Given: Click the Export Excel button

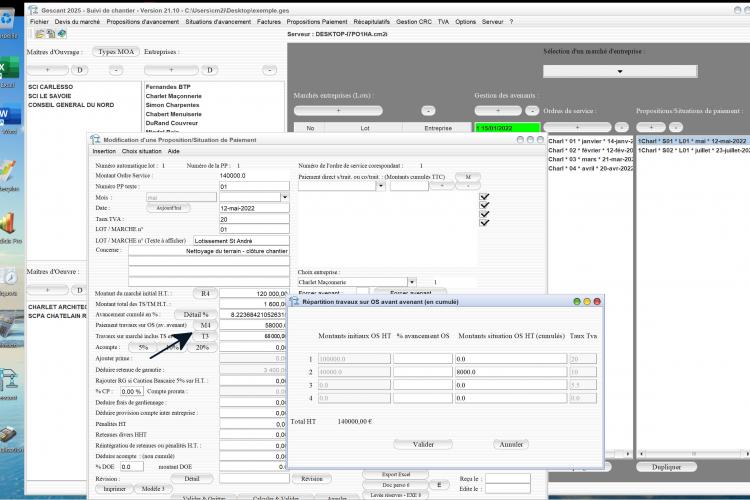Looking at the screenshot, I should 396,475.
